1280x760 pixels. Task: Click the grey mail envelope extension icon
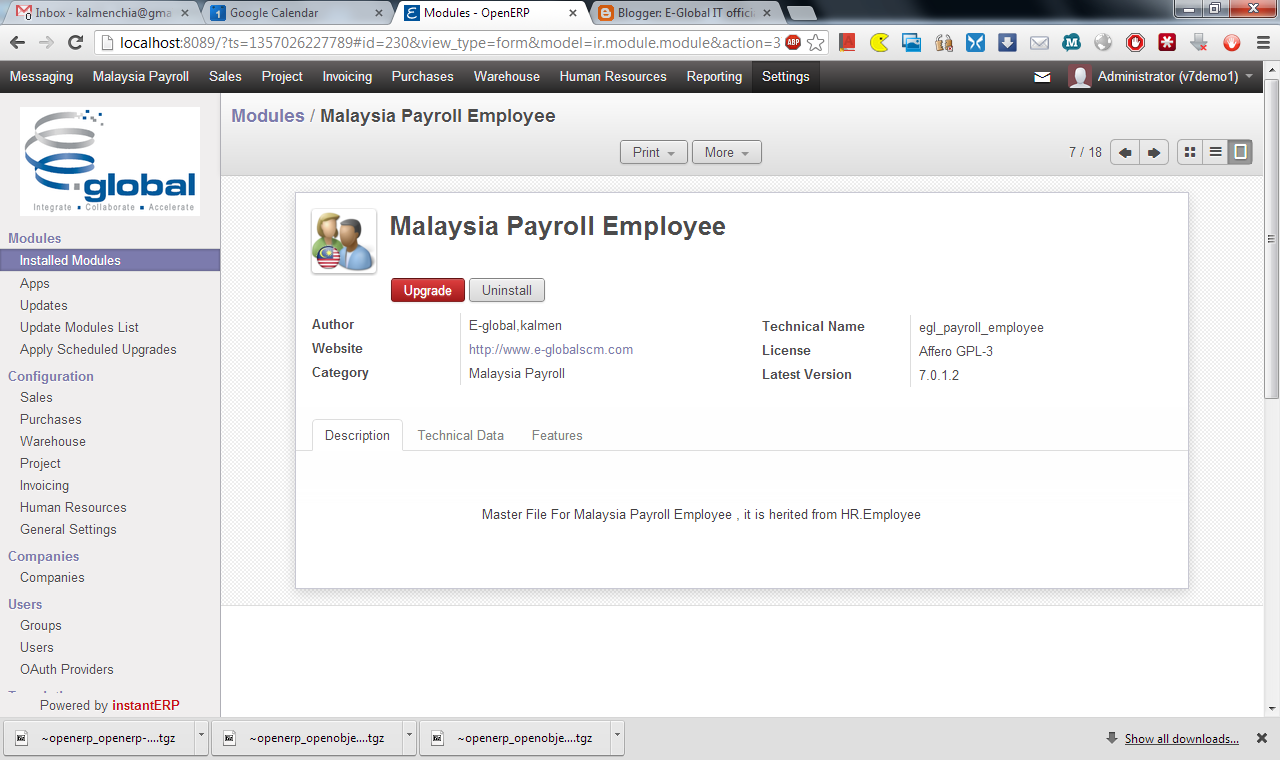point(1040,43)
